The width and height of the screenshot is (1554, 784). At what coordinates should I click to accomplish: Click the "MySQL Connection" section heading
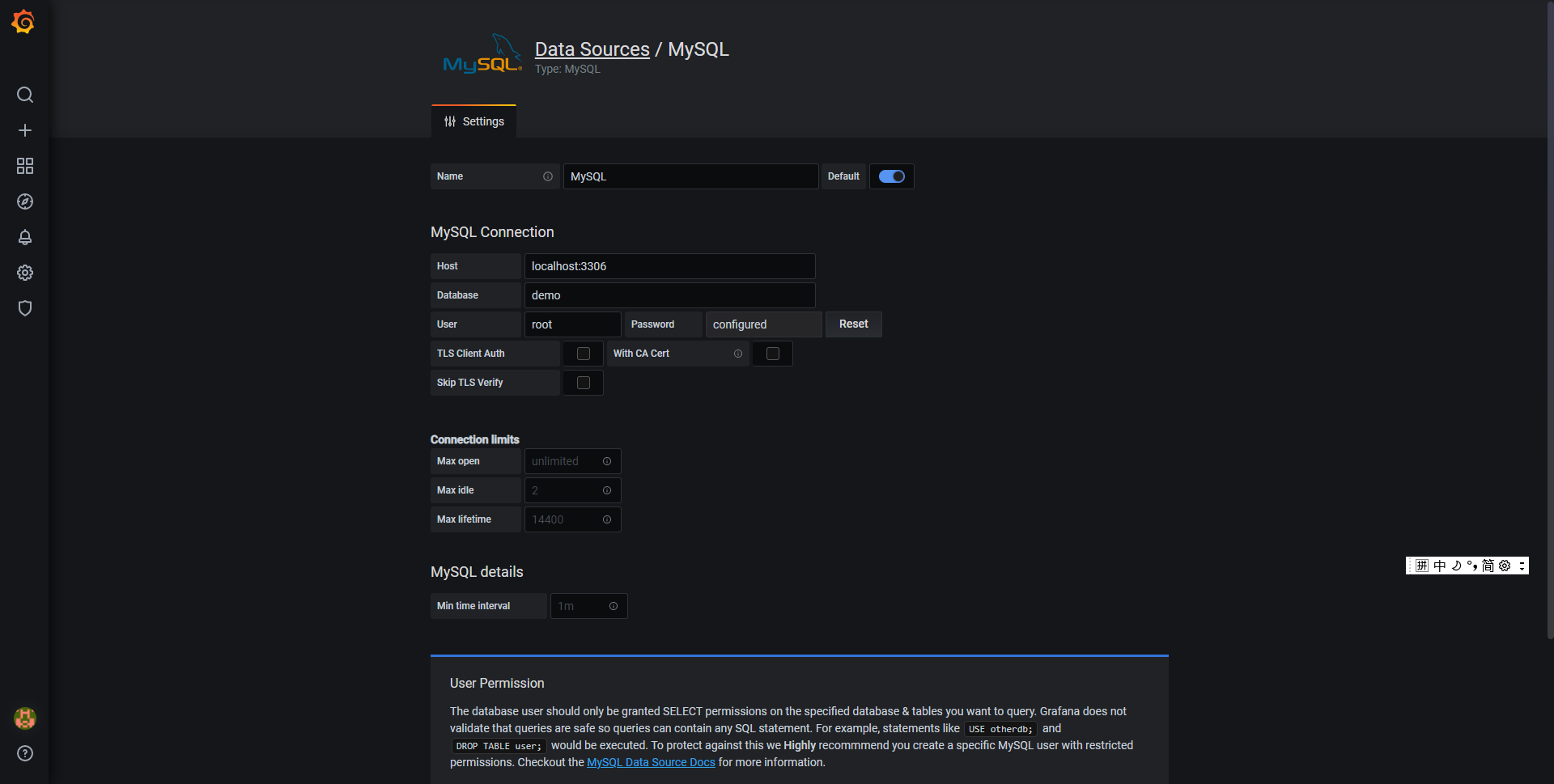[492, 232]
